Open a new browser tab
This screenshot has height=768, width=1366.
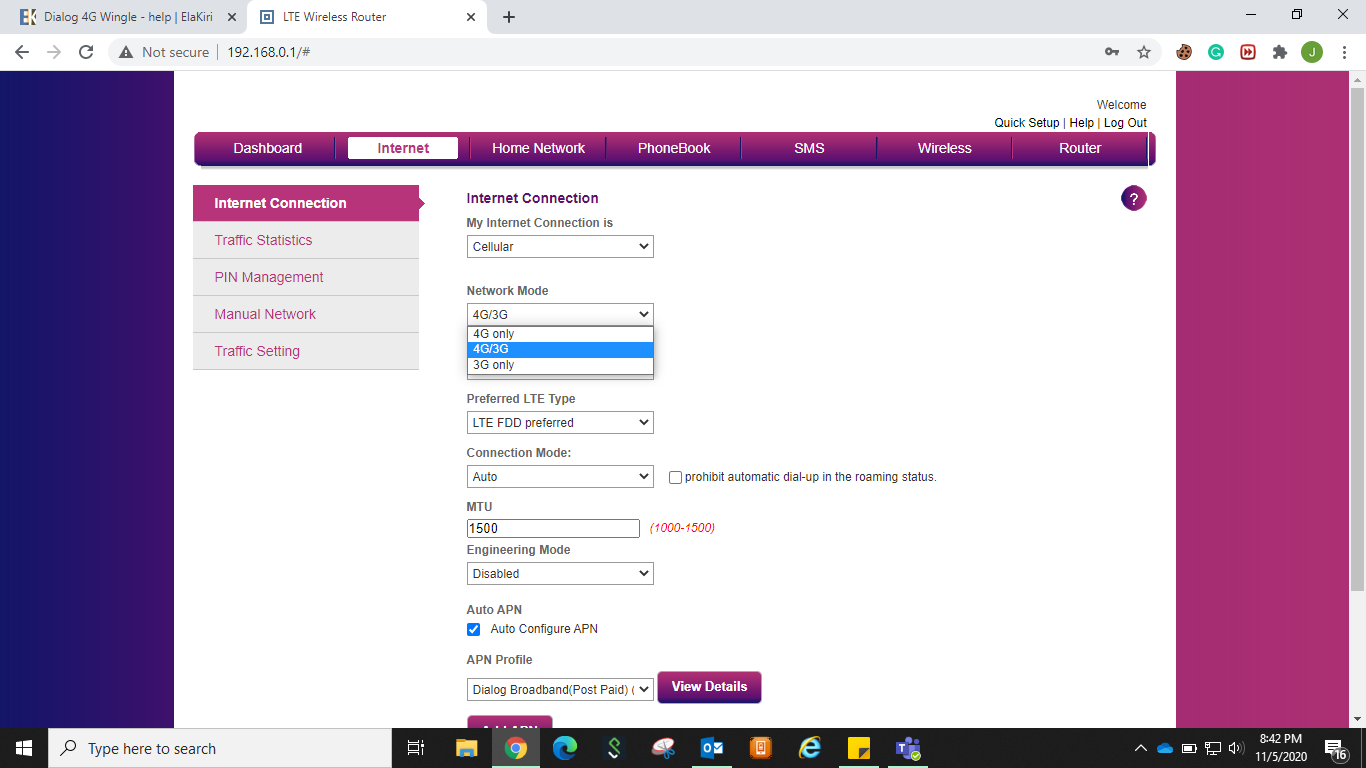point(509,17)
